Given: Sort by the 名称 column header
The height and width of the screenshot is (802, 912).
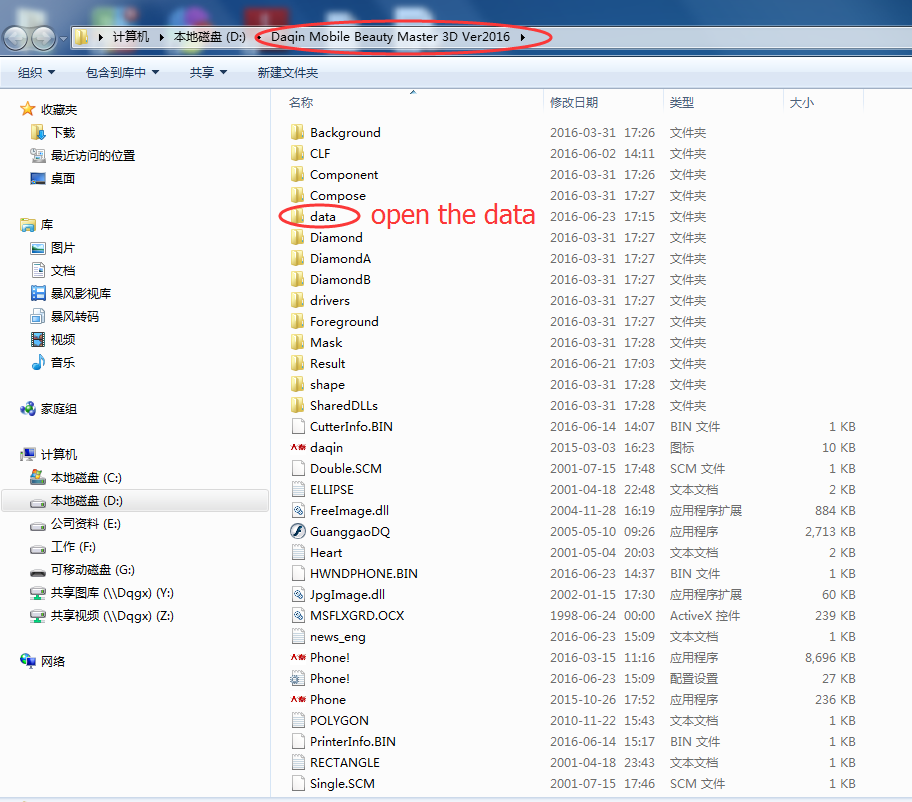Looking at the screenshot, I should (301, 102).
